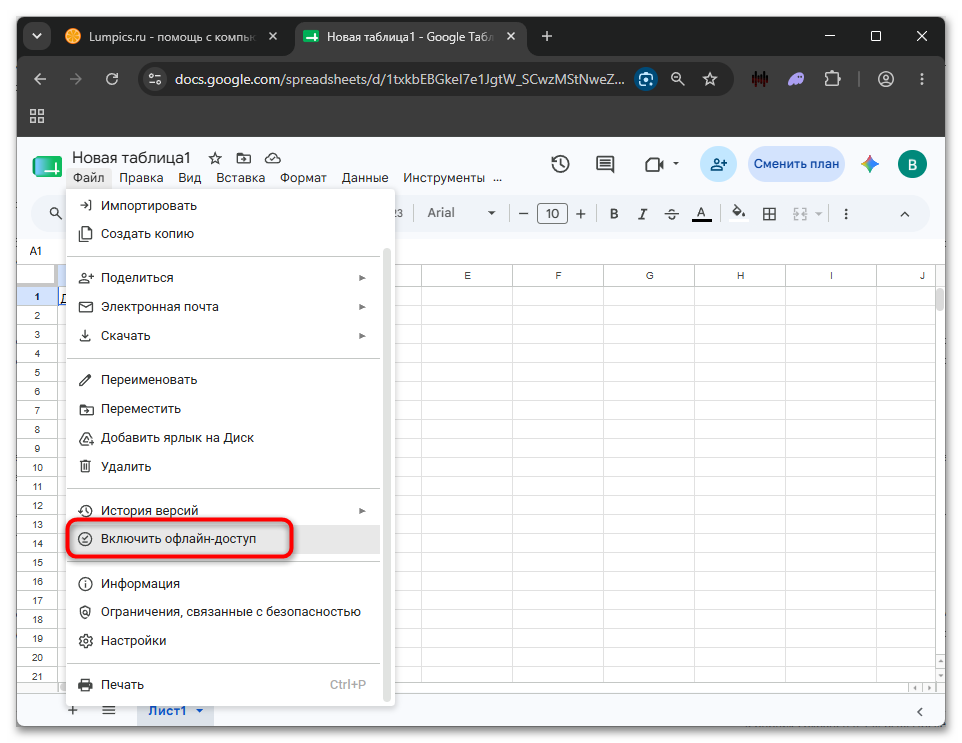Open the Вставка menu
962x743 pixels.
(x=240, y=178)
